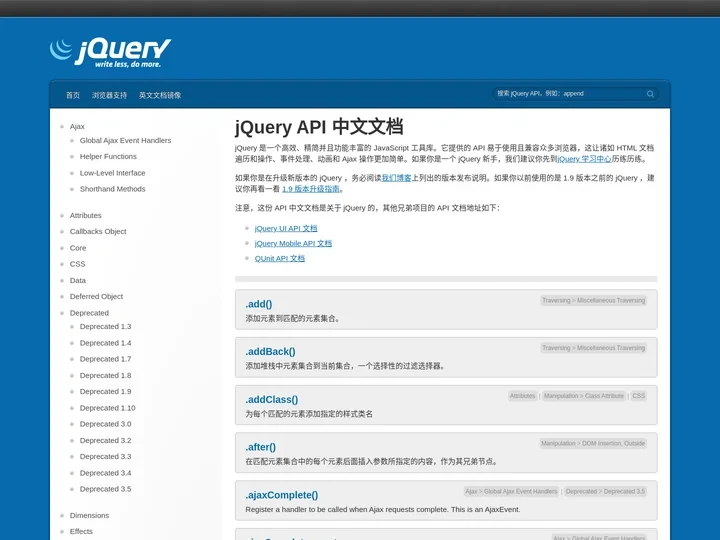The image size is (720, 540).
Task: Open Deprecated 3.4 sidebar link
Action: [105, 473]
